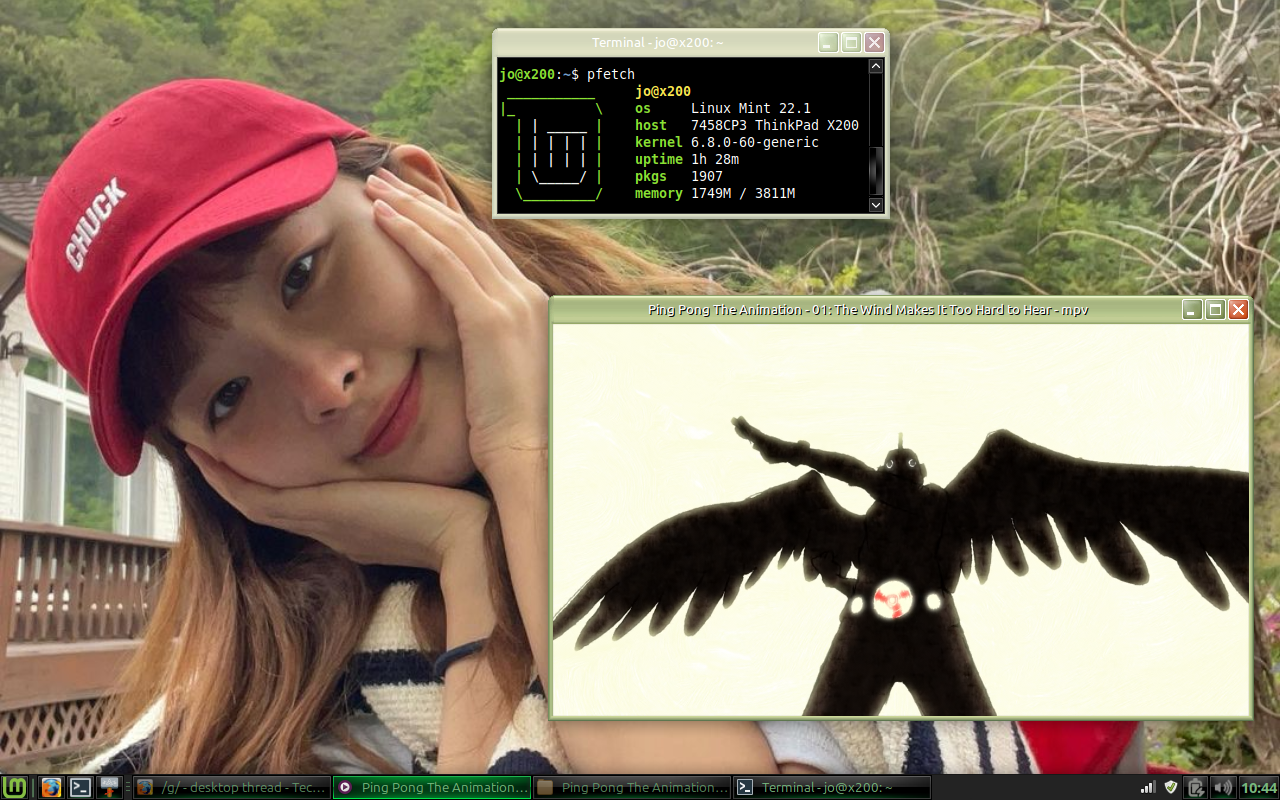Select the mpv Ping Pong taskbar button
1280x800 pixels.
click(x=431, y=787)
